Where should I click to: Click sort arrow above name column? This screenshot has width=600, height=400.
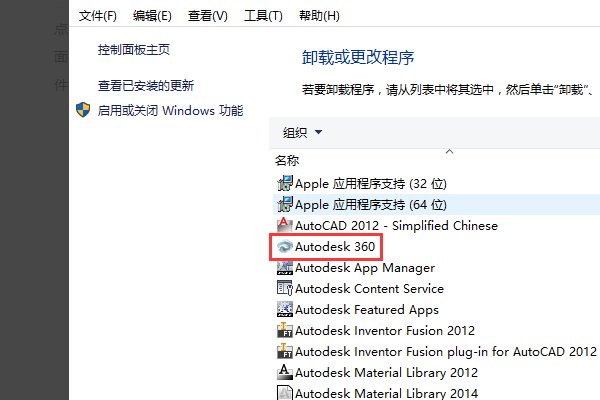450,152
